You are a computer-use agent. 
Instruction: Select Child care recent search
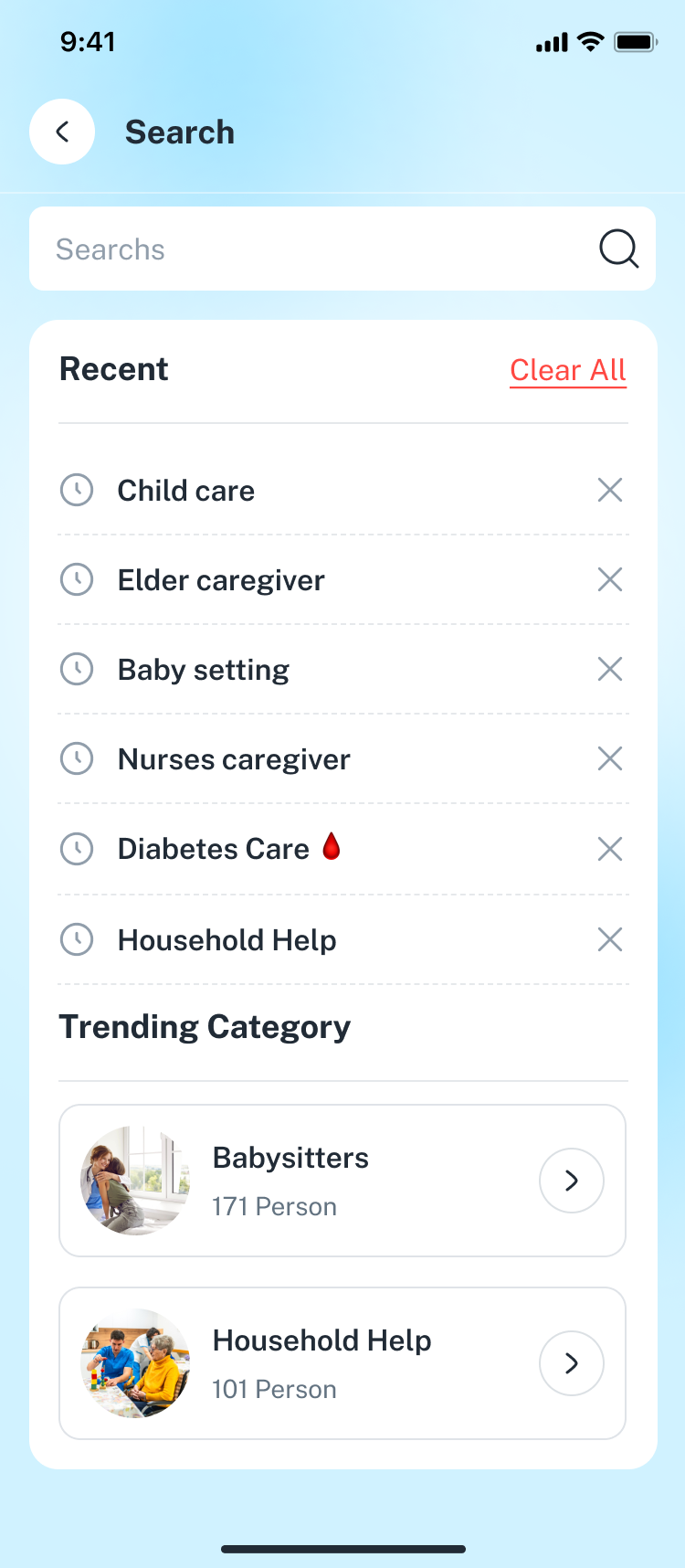click(x=186, y=491)
